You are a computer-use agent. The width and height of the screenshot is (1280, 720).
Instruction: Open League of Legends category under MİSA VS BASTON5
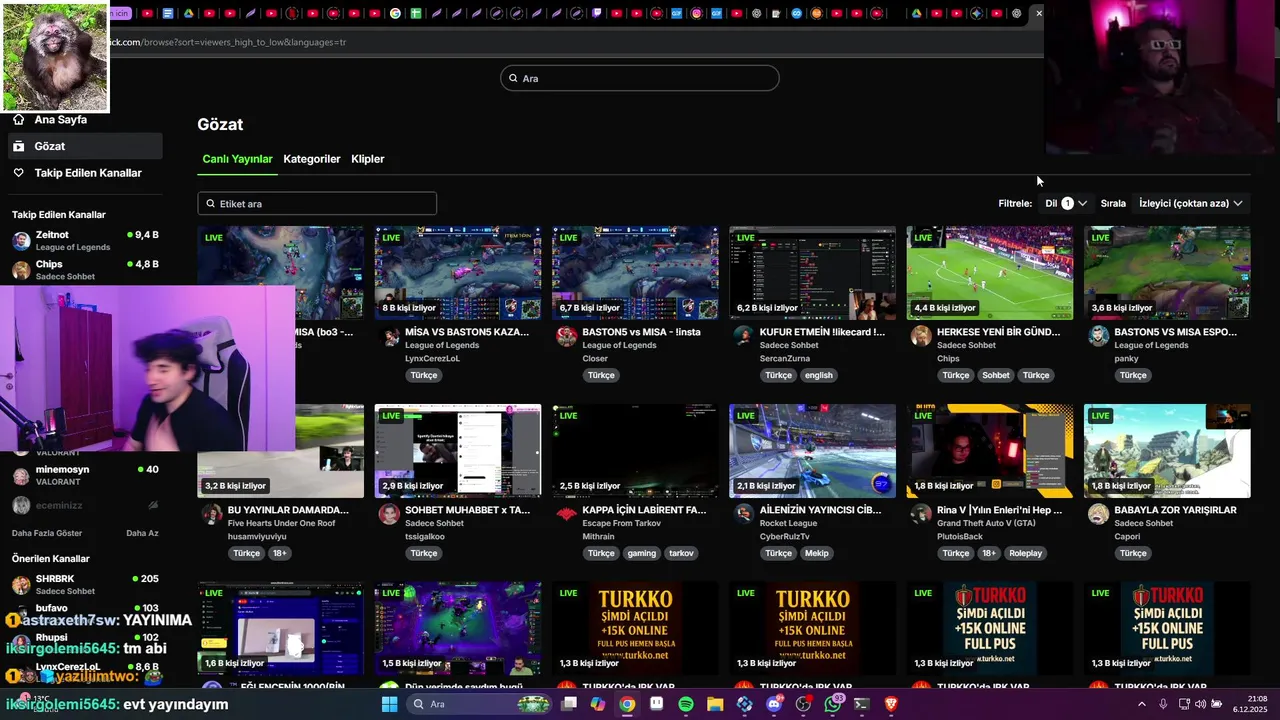442,345
